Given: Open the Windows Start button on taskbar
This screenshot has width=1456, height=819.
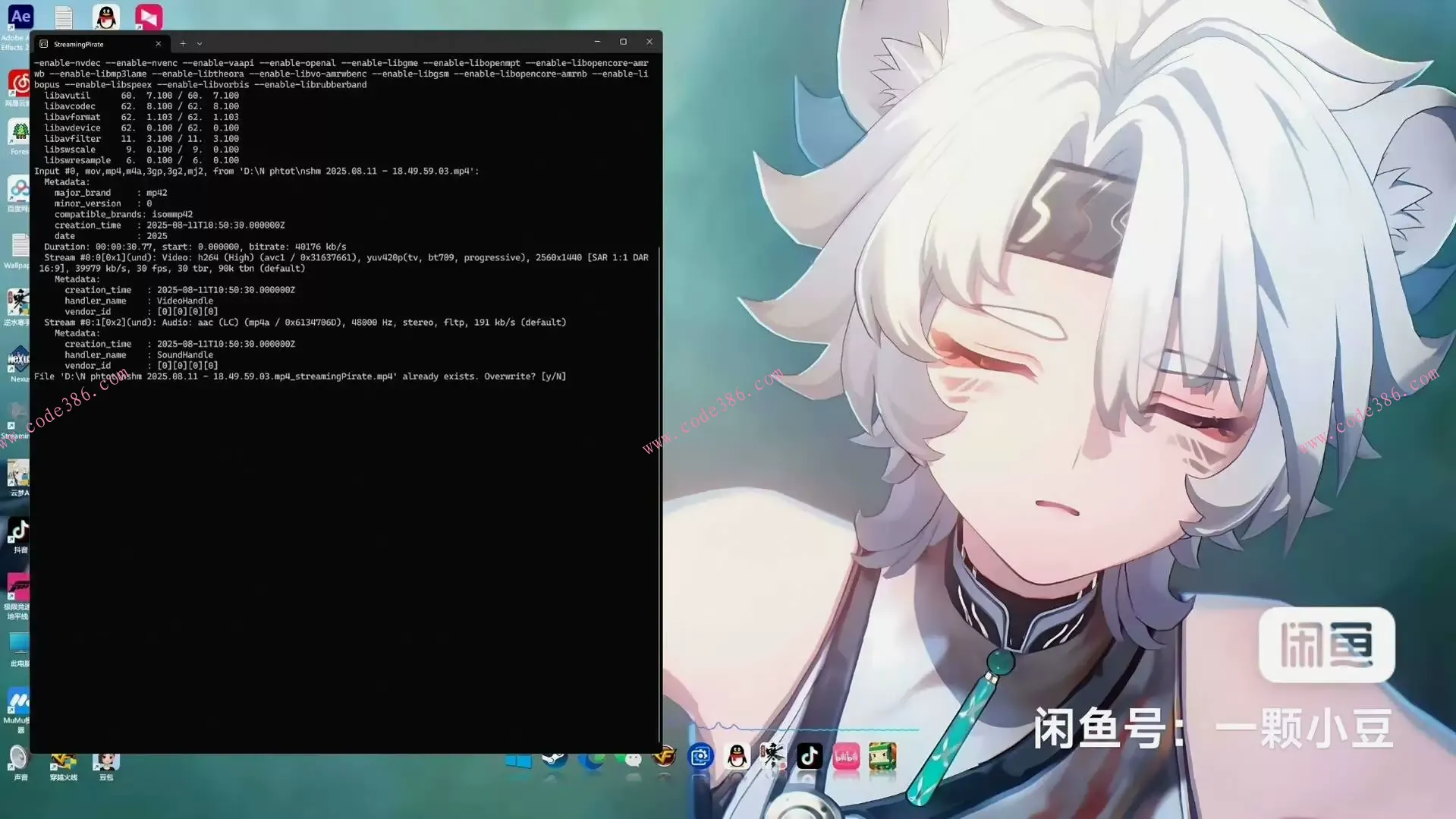Looking at the screenshot, I should [x=518, y=759].
